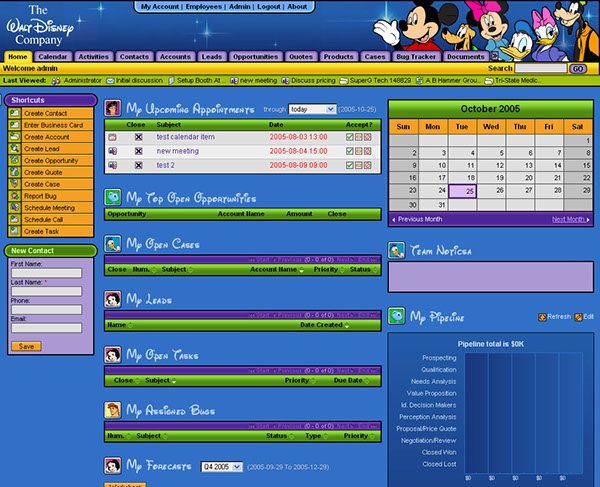Viewport: 600px width, 487px height.
Task: Click the My Open Tasks section icon
Action: click(x=113, y=355)
